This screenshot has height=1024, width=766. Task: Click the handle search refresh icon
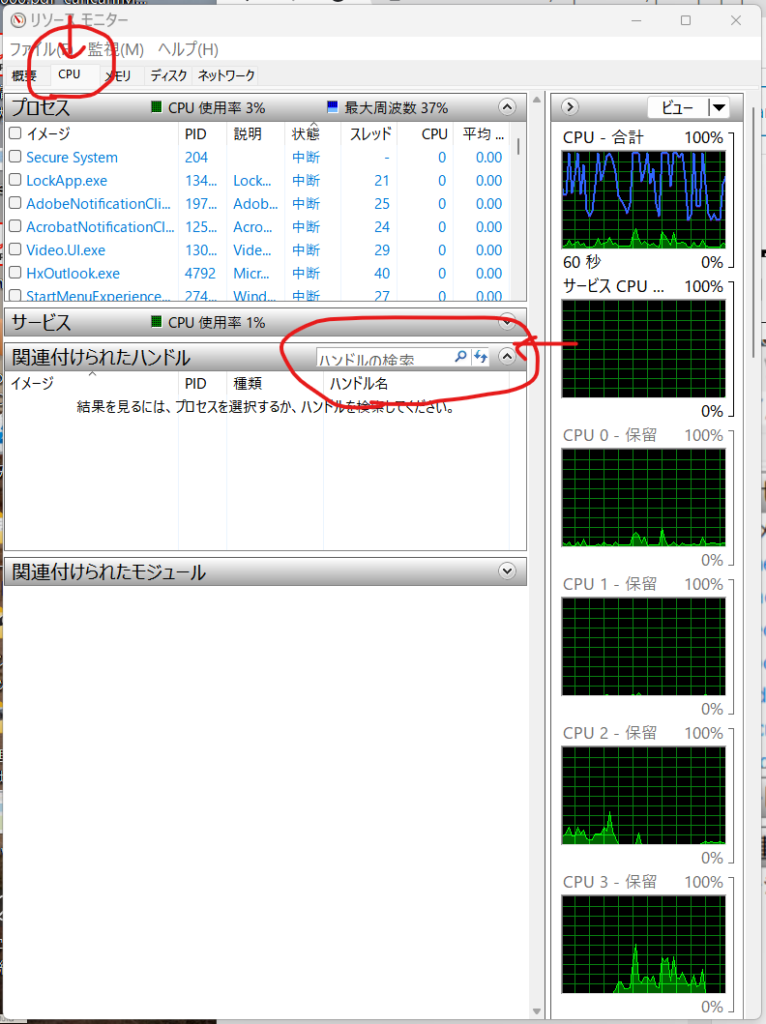pyautogui.click(x=481, y=357)
